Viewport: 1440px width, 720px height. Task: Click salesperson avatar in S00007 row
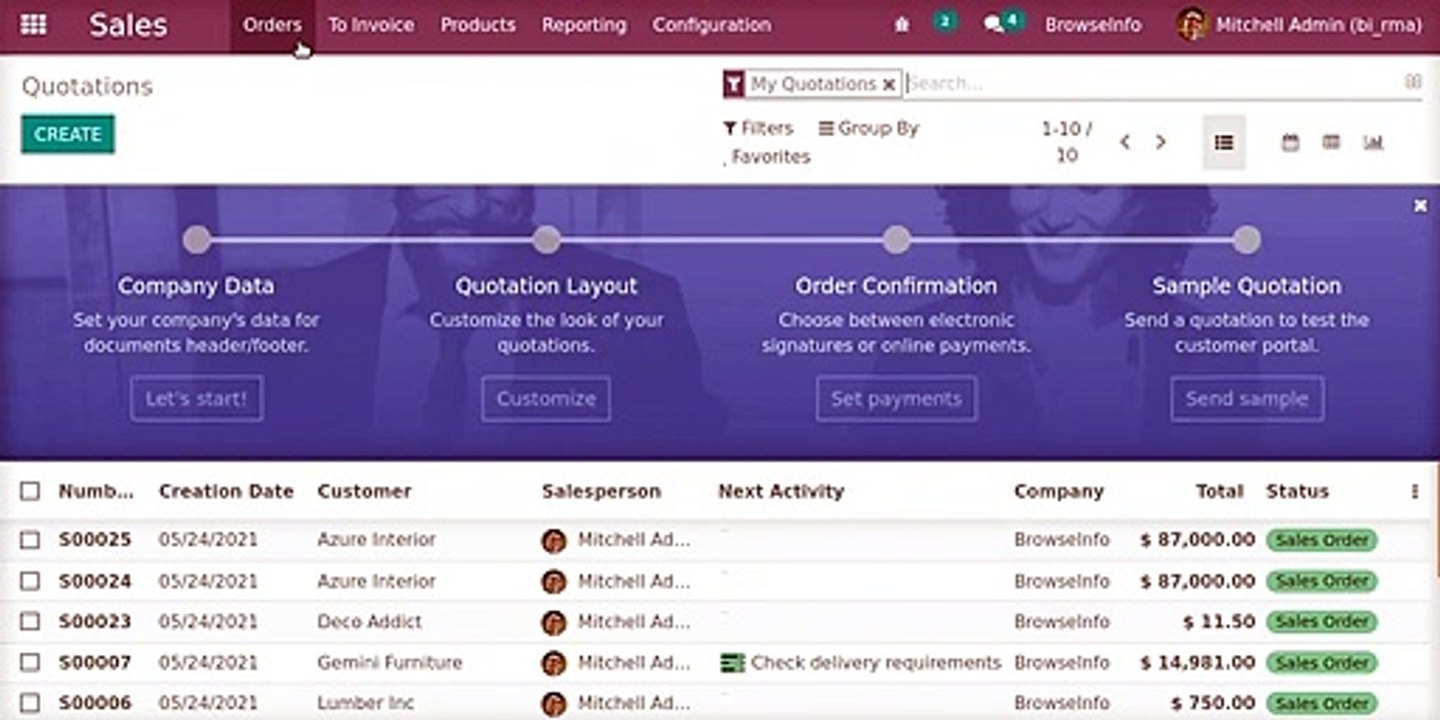[554, 663]
